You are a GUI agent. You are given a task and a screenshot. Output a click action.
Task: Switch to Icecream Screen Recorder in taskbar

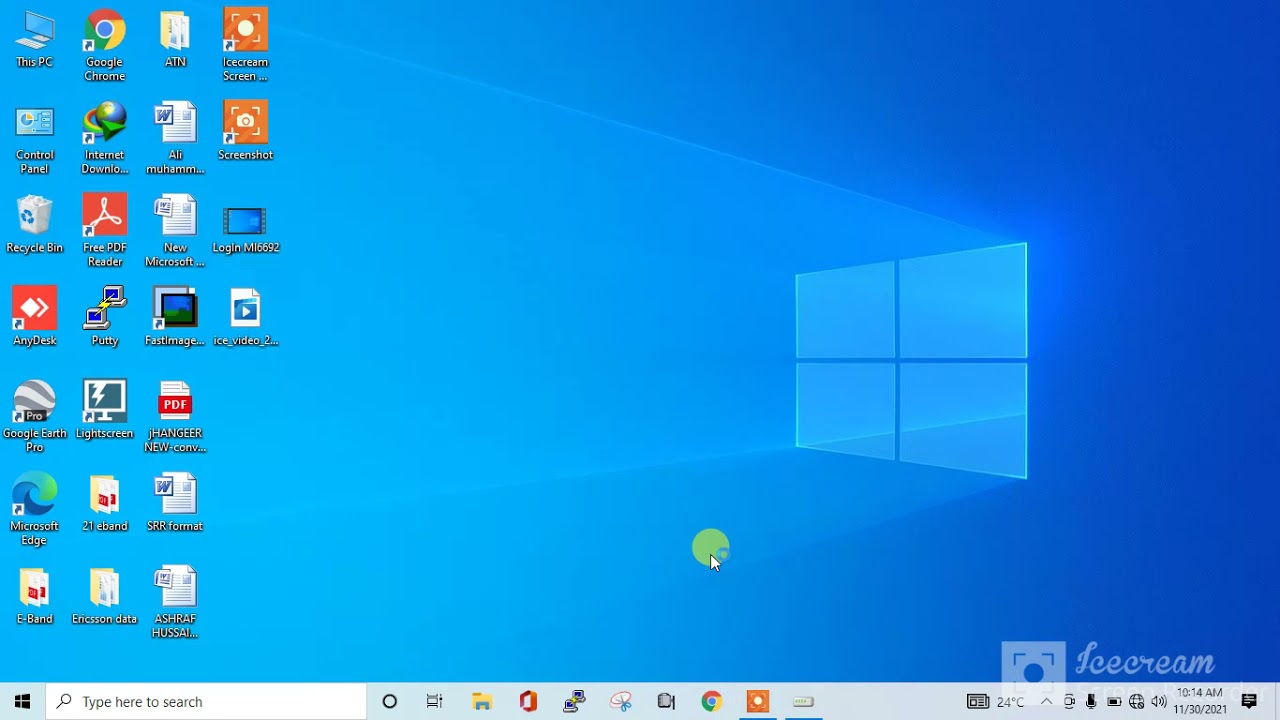click(x=758, y=702)
